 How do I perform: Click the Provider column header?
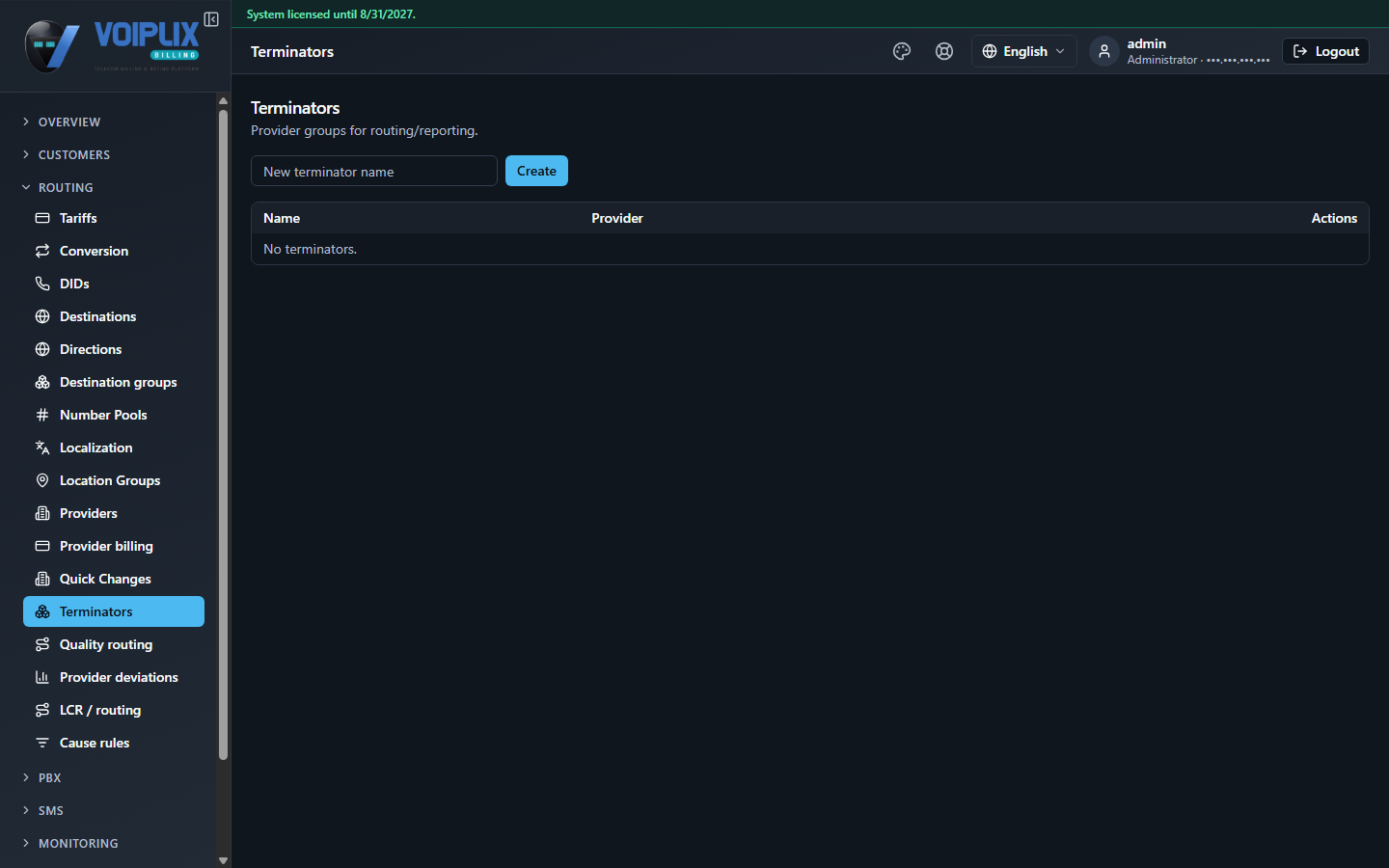(617, 218)
